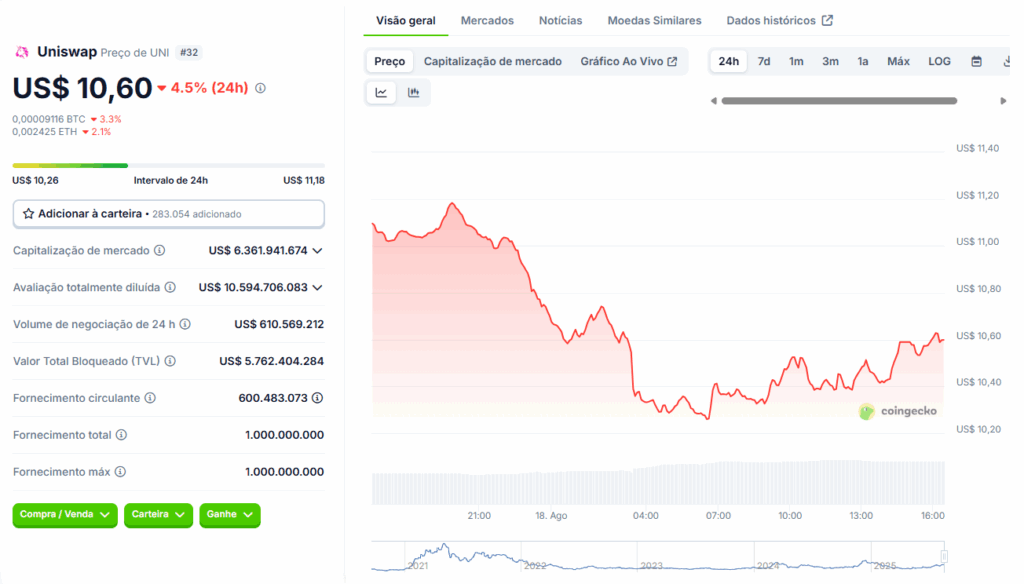Click info icon beside 600.483.073 value
Viewport: 1024px width, 584px height.
point(317,398)
